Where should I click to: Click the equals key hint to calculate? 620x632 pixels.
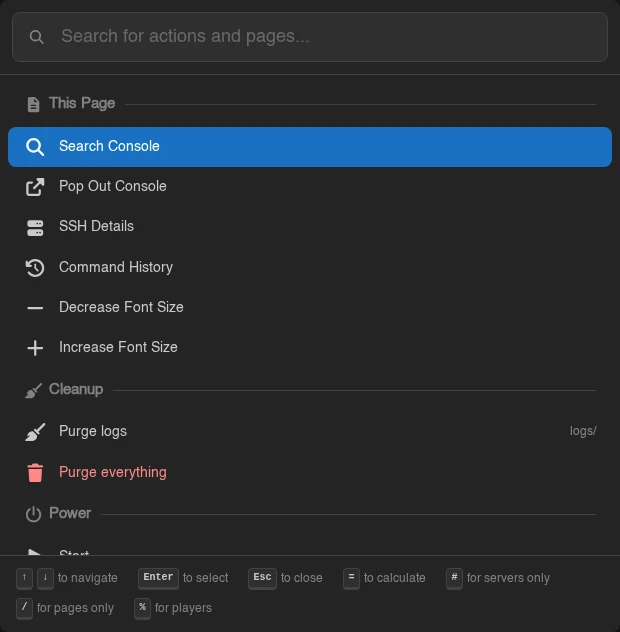click(351, 578)
